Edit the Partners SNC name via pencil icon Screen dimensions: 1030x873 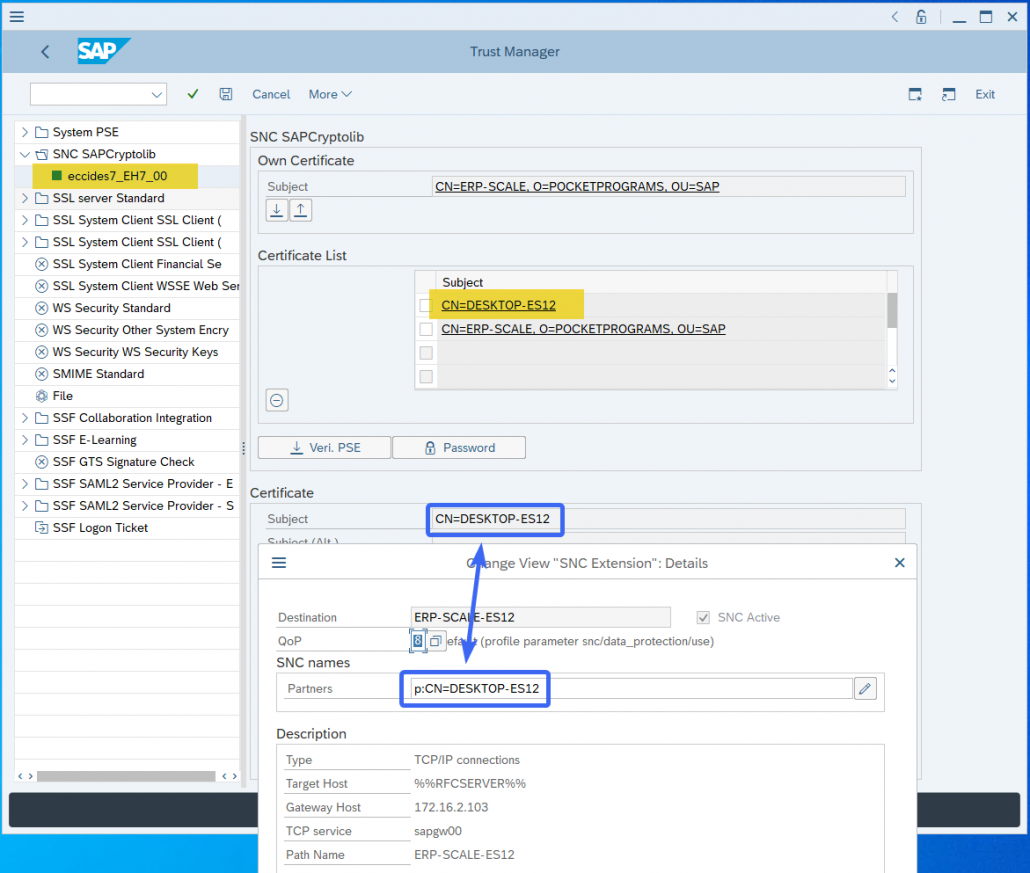[865, 688]
